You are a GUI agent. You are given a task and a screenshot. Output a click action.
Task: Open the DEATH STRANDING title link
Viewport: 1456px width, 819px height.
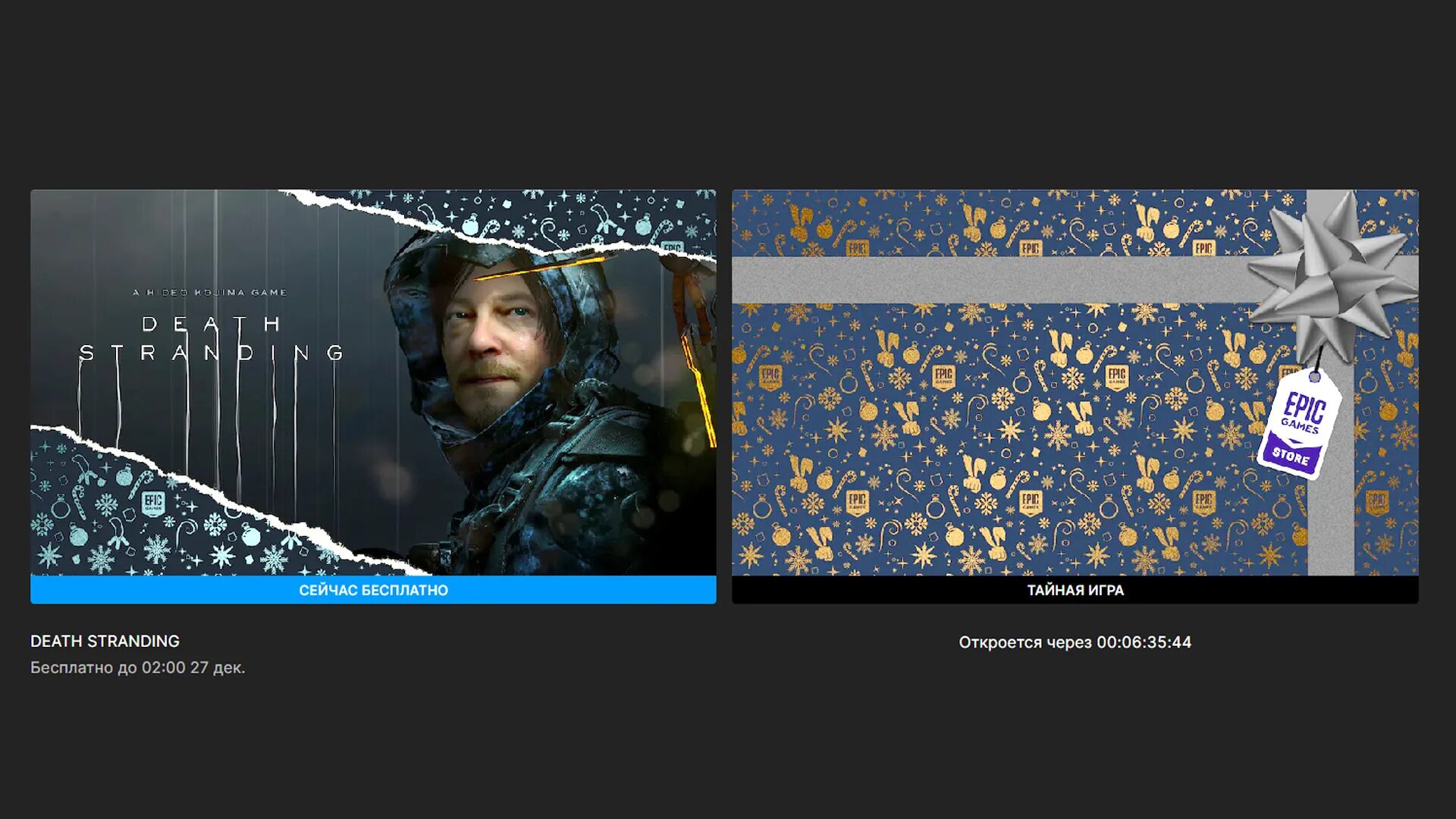coord(105,641)
